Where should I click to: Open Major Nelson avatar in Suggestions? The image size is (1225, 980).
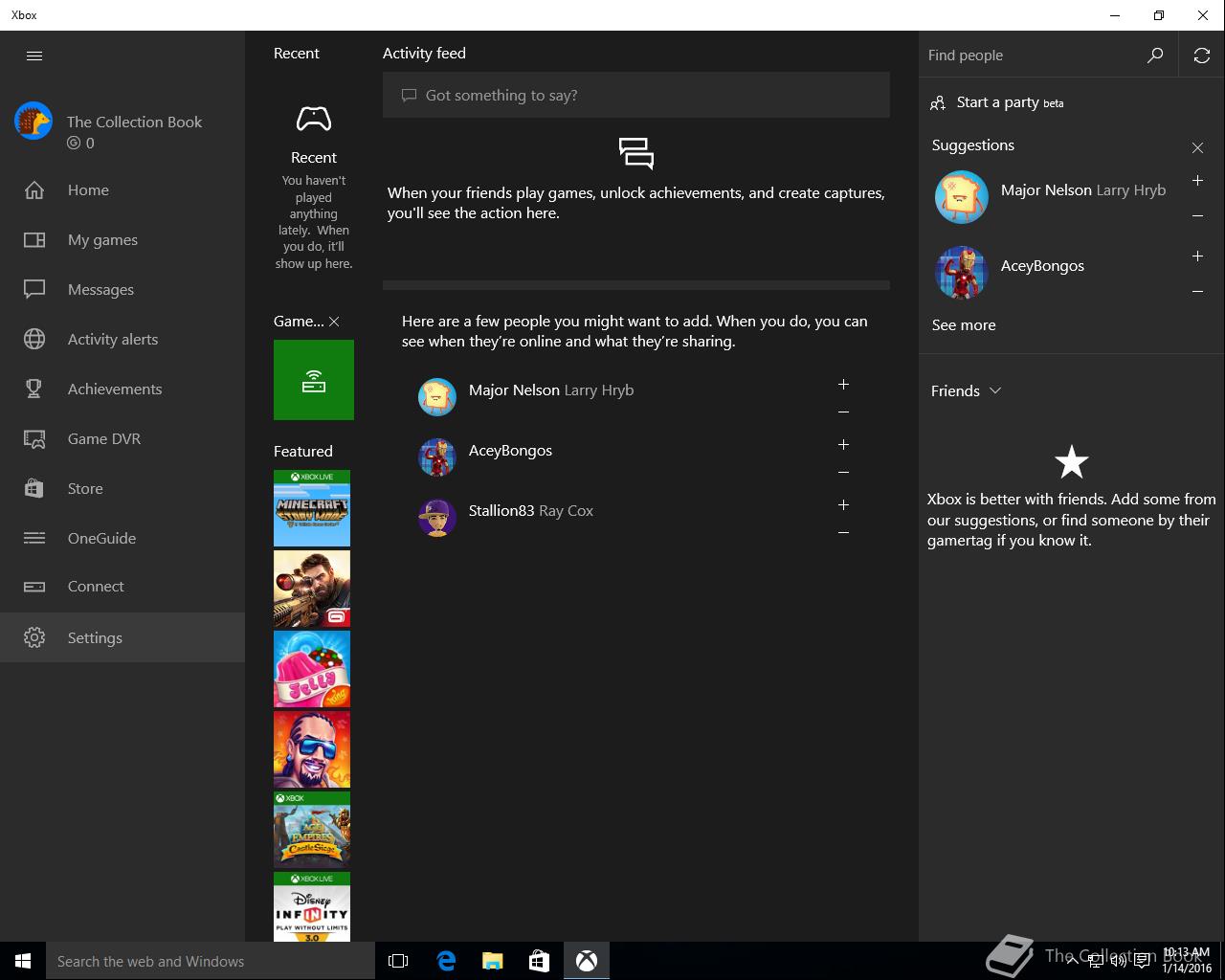click(x=961, y=197)
